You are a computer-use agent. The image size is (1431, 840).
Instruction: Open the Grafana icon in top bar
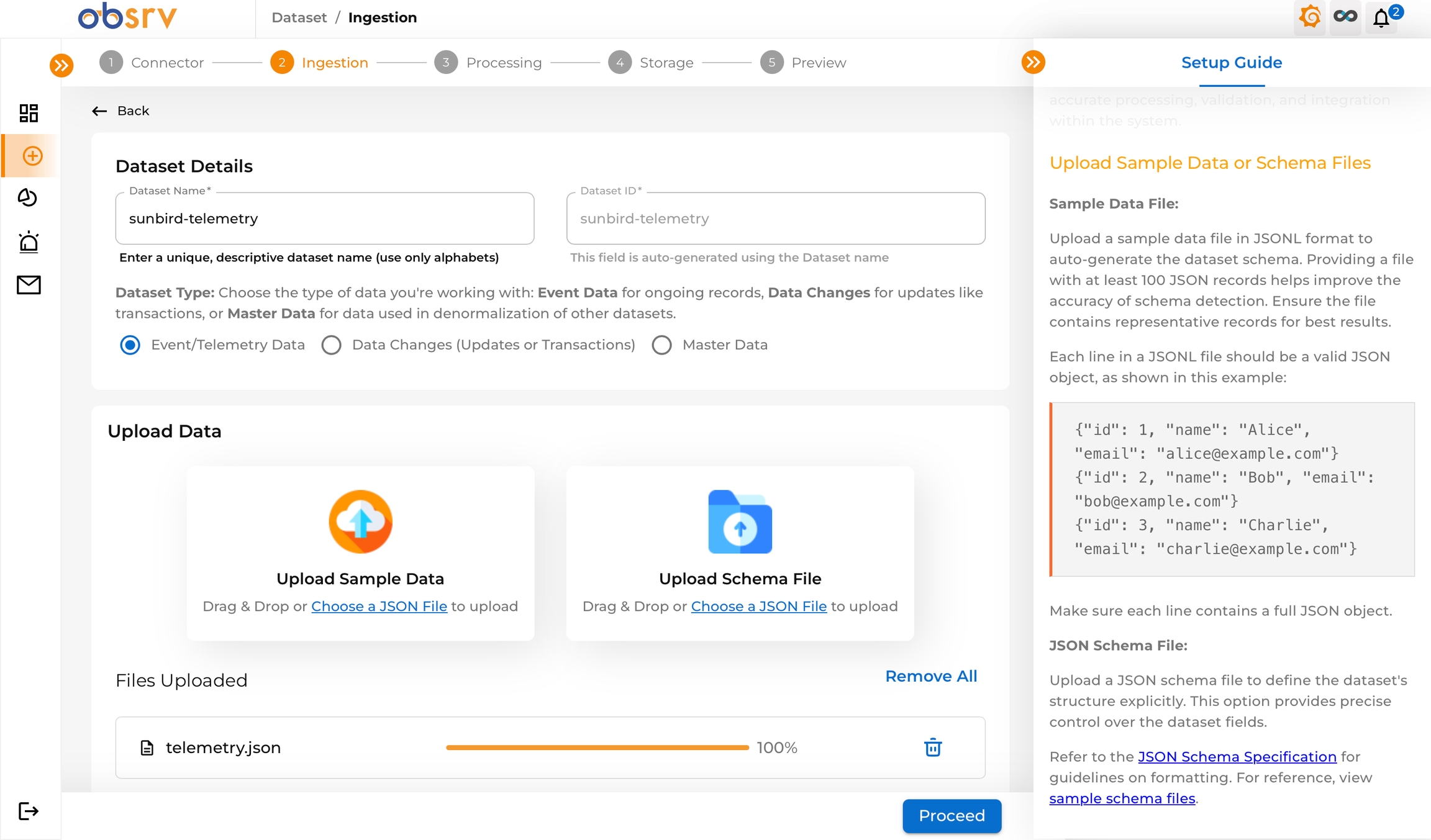pos(1310,17)
